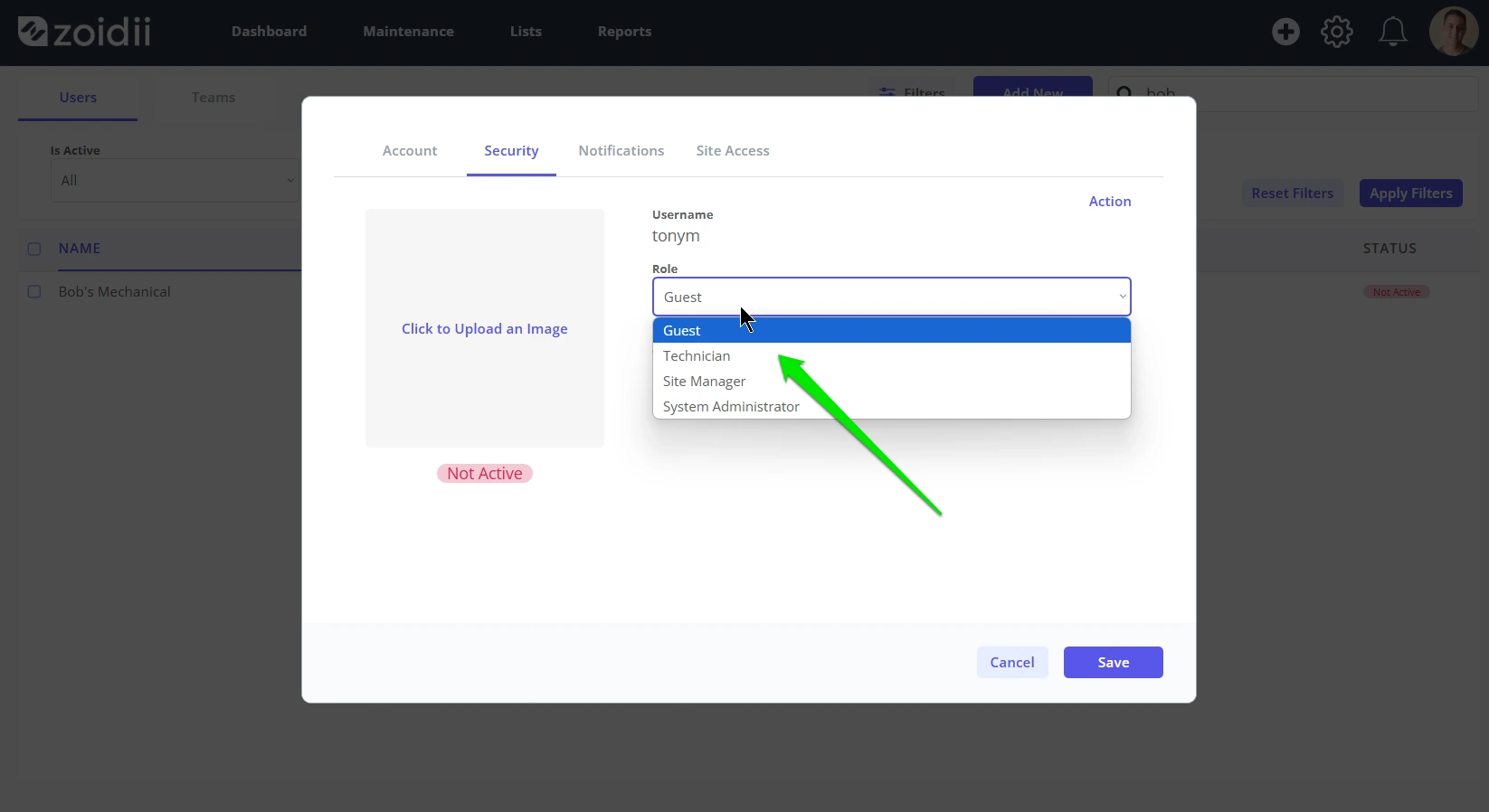The height and width of the screenshot is (812, 1489).
Task: Open the Role dropdown showing Guest
Action: 891,297
